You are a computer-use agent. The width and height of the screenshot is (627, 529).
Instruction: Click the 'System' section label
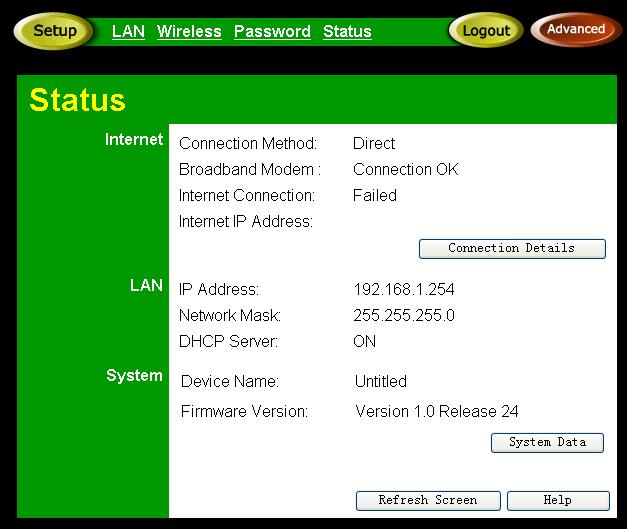[x=134, y=375]
